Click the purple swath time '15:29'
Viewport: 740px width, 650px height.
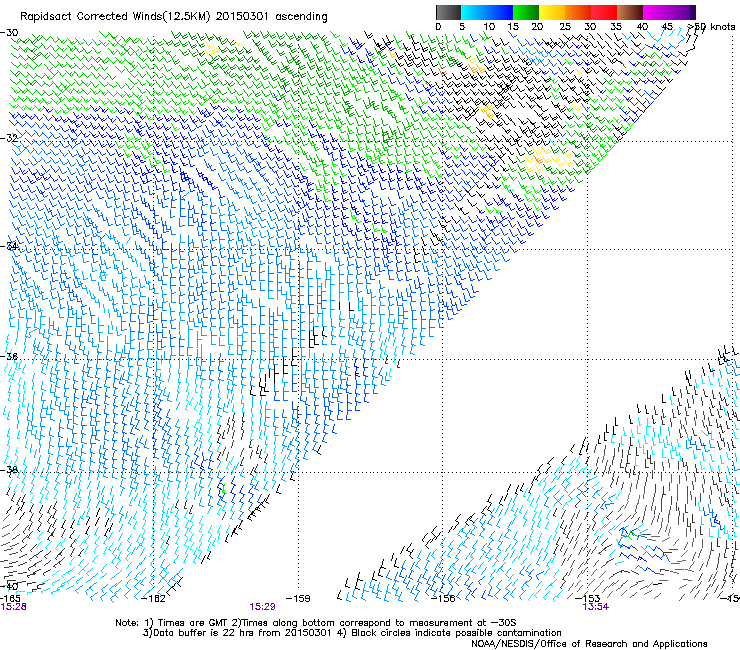[262, 607]
